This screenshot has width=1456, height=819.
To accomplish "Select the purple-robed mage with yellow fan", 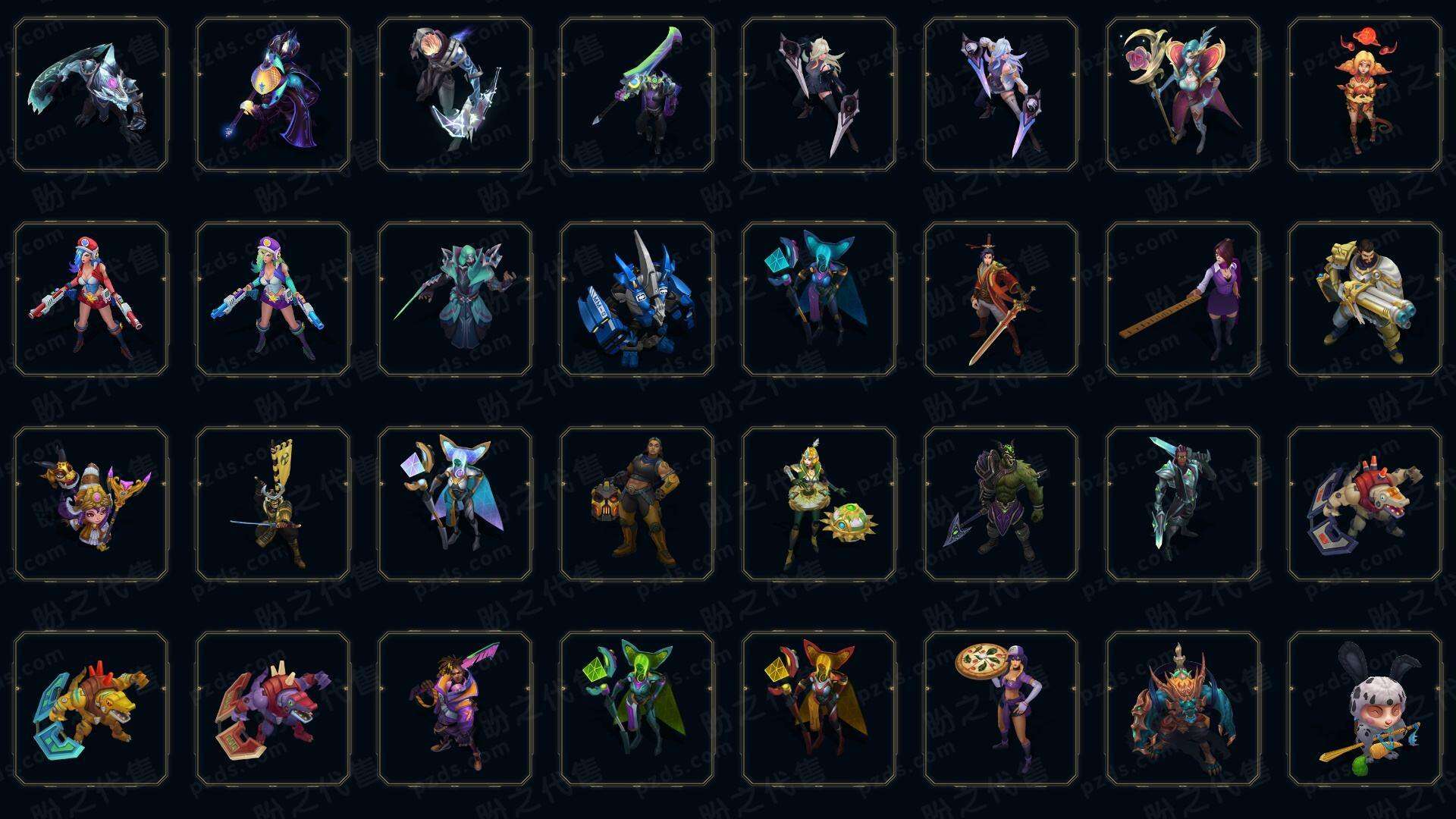I will [x=273, y=94].
